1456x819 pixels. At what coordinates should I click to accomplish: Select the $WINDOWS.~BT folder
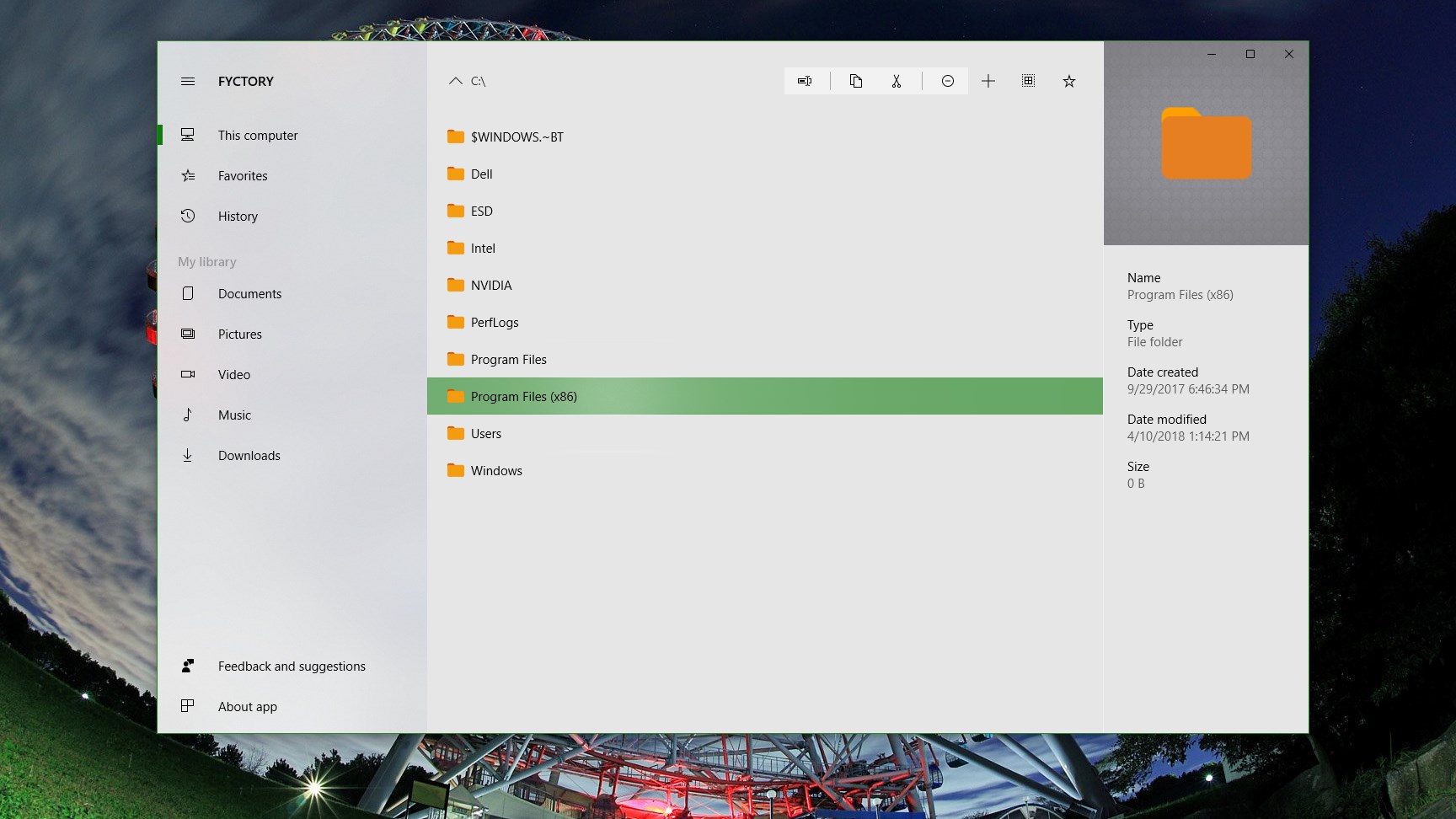tap(765, 136)
